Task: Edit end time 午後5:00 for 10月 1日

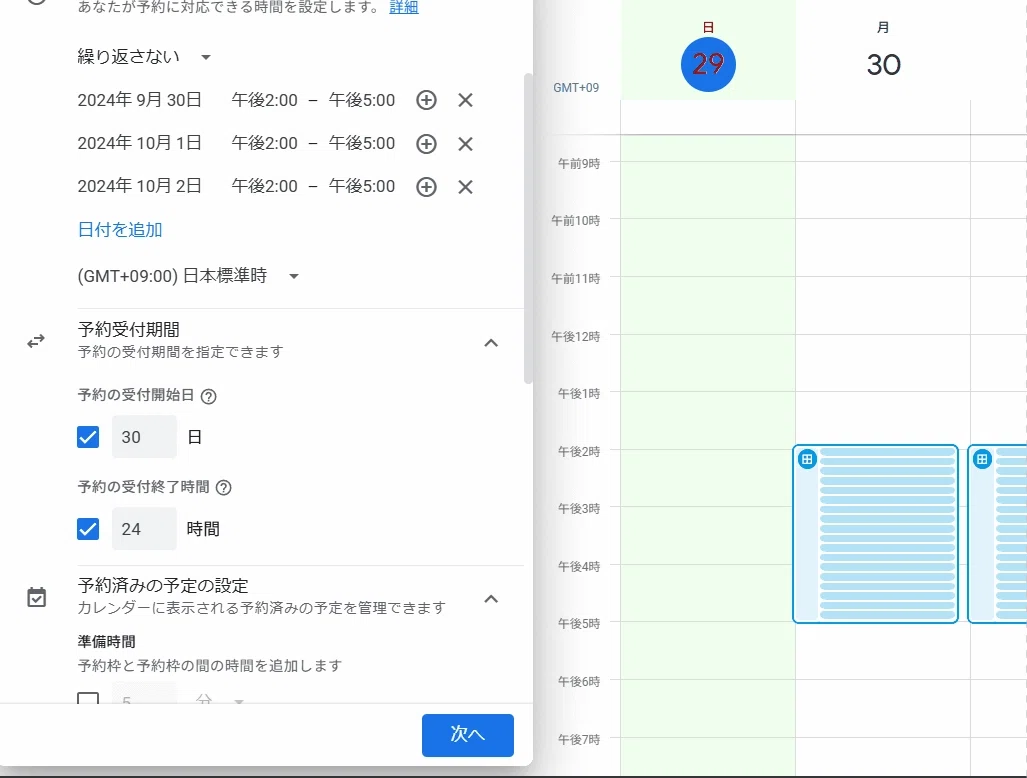Action: click(362, 143)
